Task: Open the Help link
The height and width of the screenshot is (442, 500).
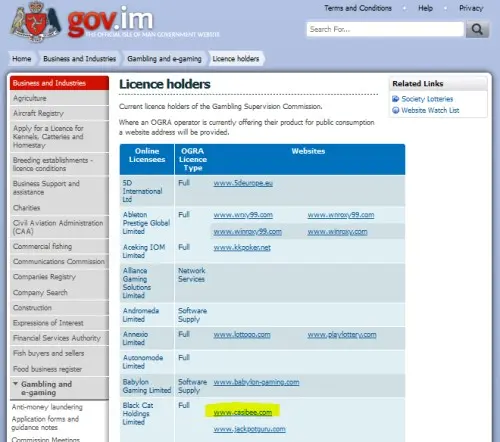Action: coord(425,8)
